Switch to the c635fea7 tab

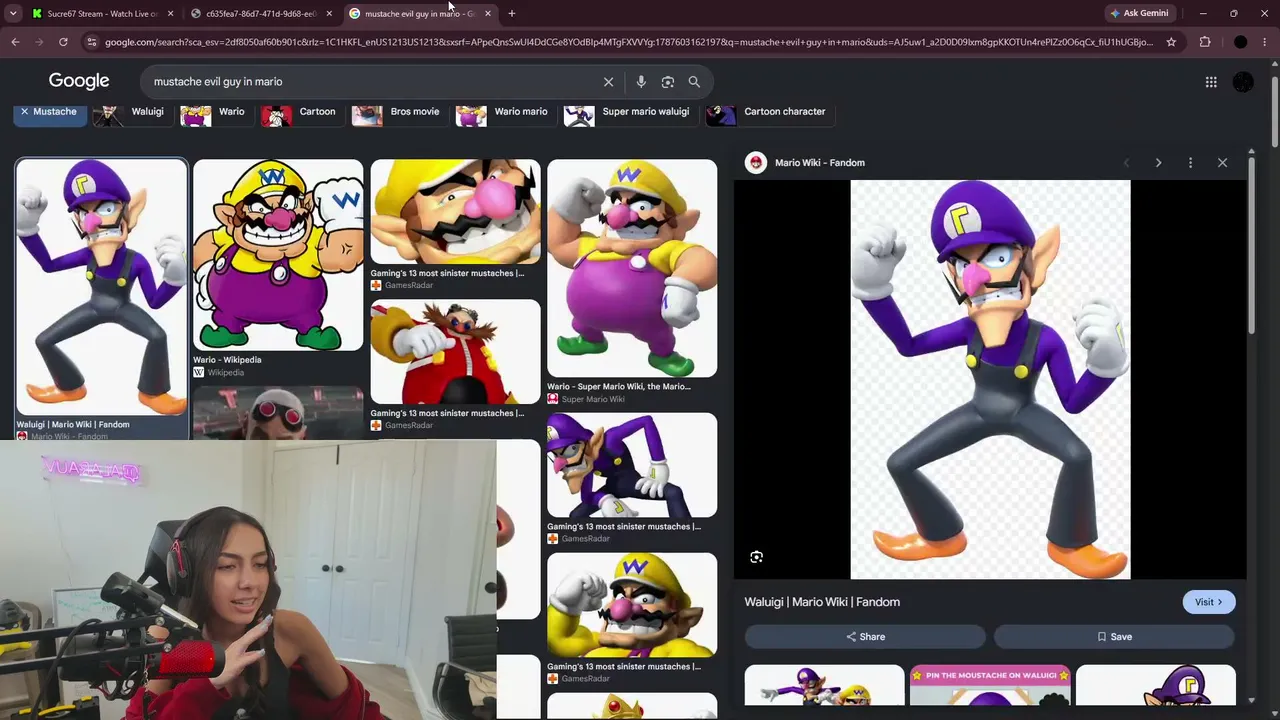click(x=259, y=13)
